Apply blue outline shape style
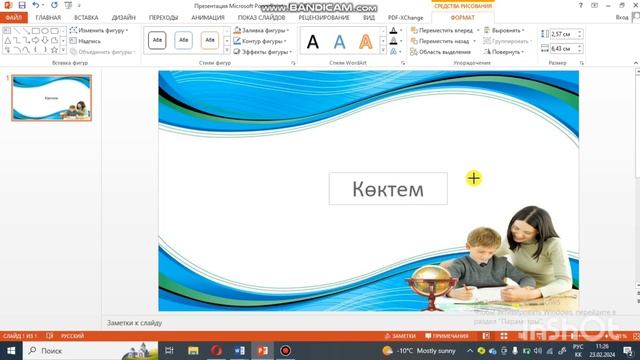 183,40
